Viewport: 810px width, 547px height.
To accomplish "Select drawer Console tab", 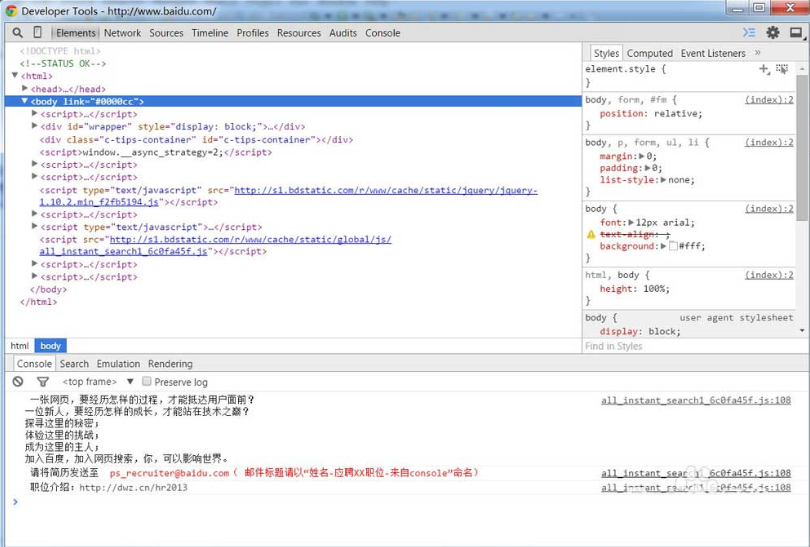I will coord(34,364).
